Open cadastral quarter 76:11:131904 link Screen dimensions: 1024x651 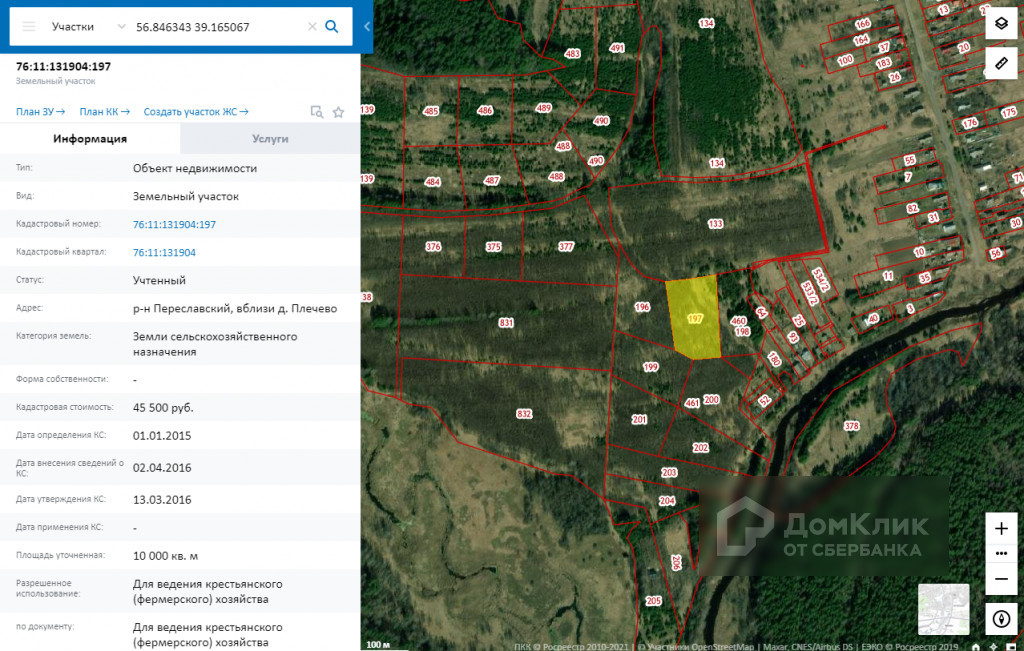click(164, 253)
